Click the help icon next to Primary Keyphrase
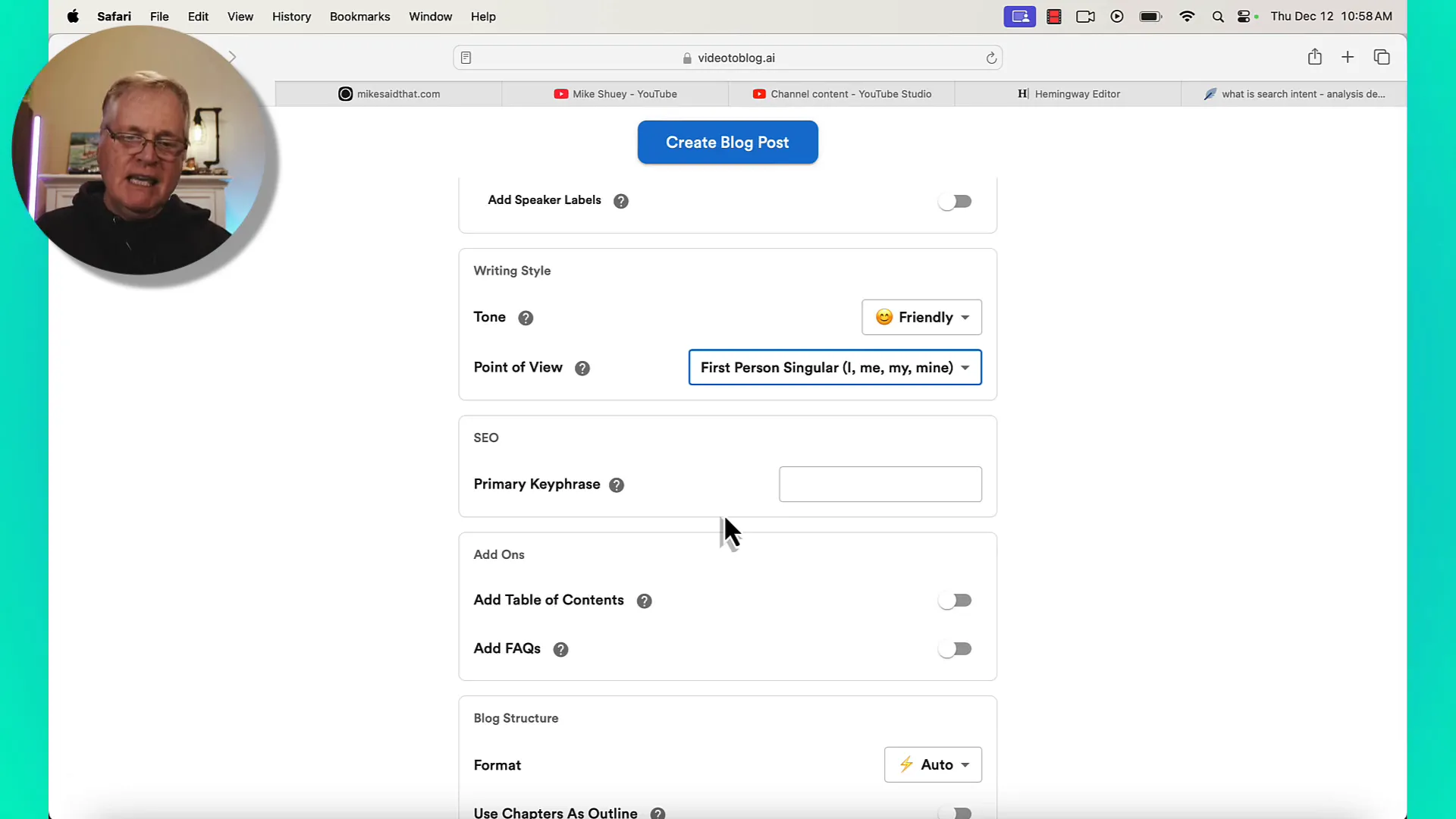Image resolution: width=1456 pixels, height=819 pixels. [x=617, y=485]
